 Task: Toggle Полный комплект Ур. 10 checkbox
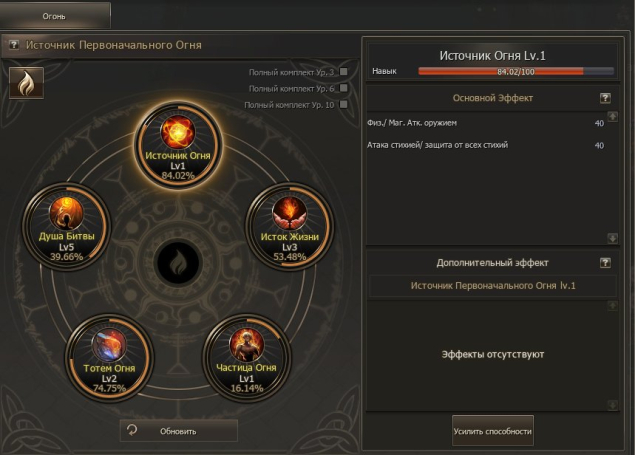tap(344, 104)
